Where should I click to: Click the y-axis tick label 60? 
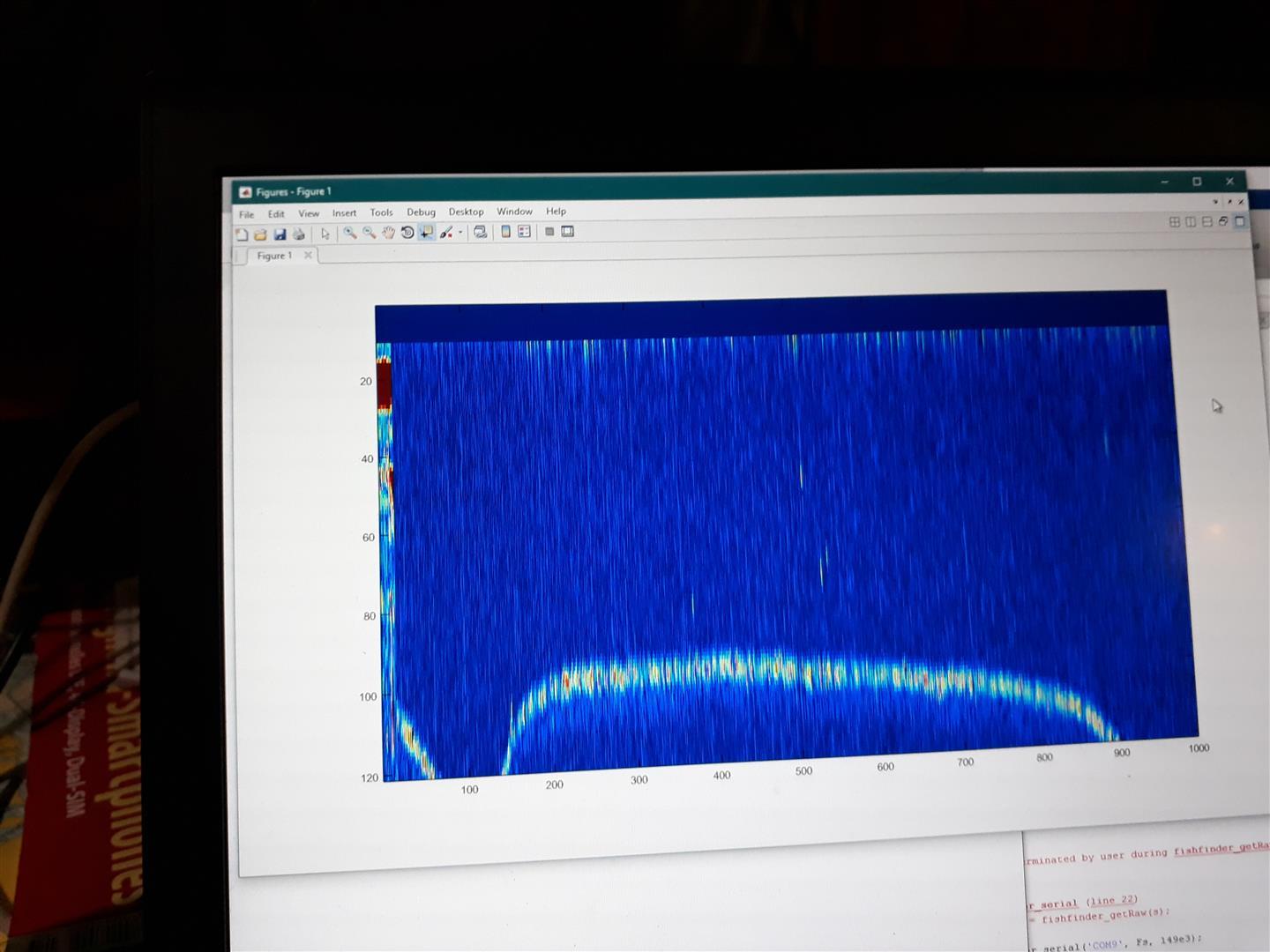pyautogui.click(x=369, y=538)
